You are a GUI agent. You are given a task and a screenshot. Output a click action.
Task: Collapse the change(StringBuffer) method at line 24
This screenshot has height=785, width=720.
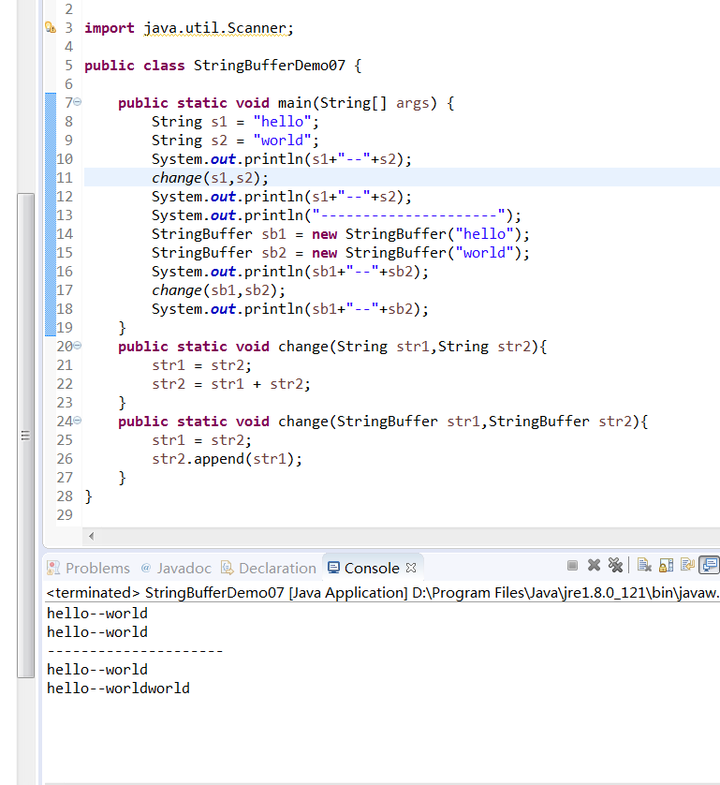[x=77, y=421]
